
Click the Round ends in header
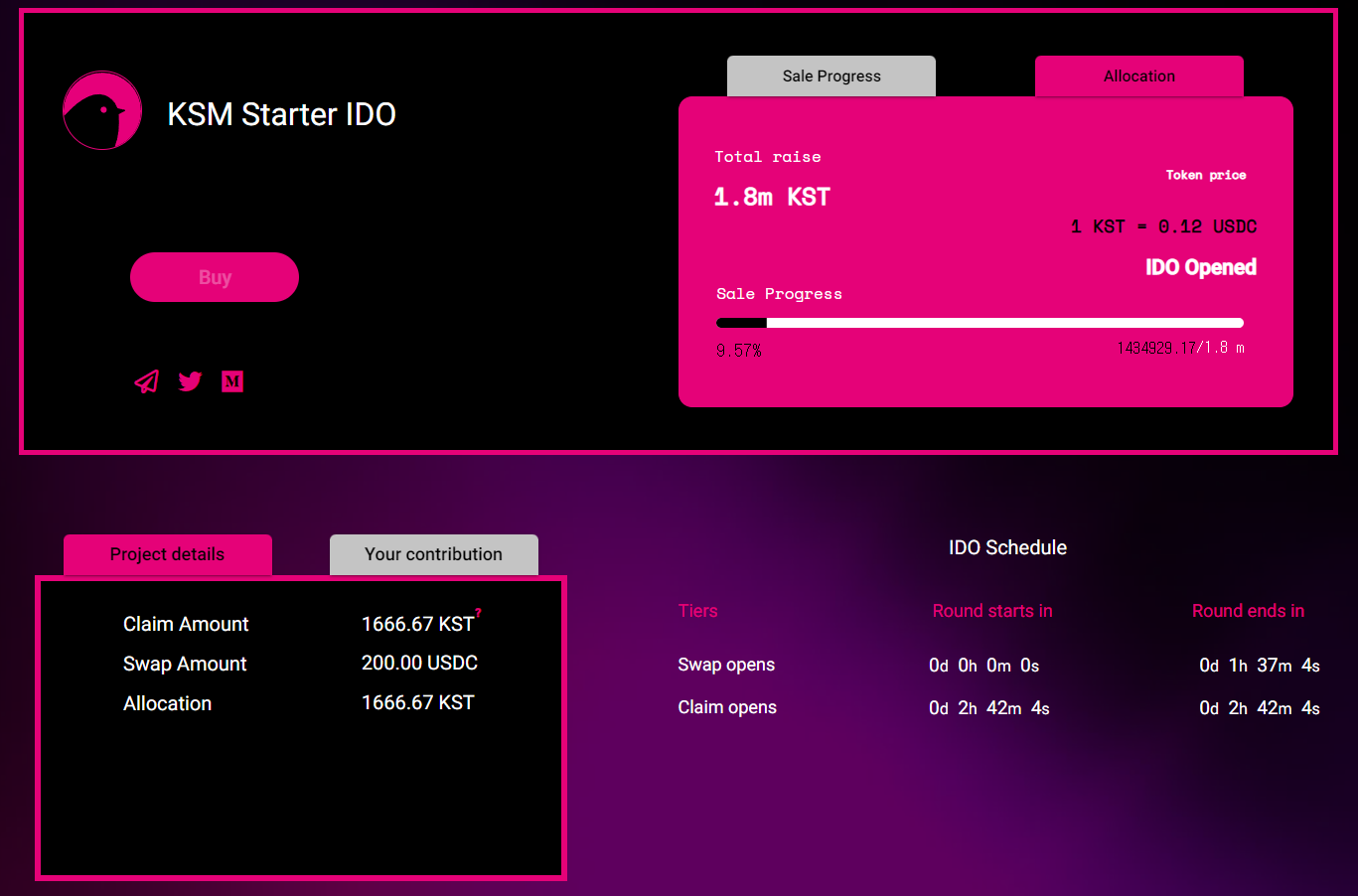[1248, 611]
